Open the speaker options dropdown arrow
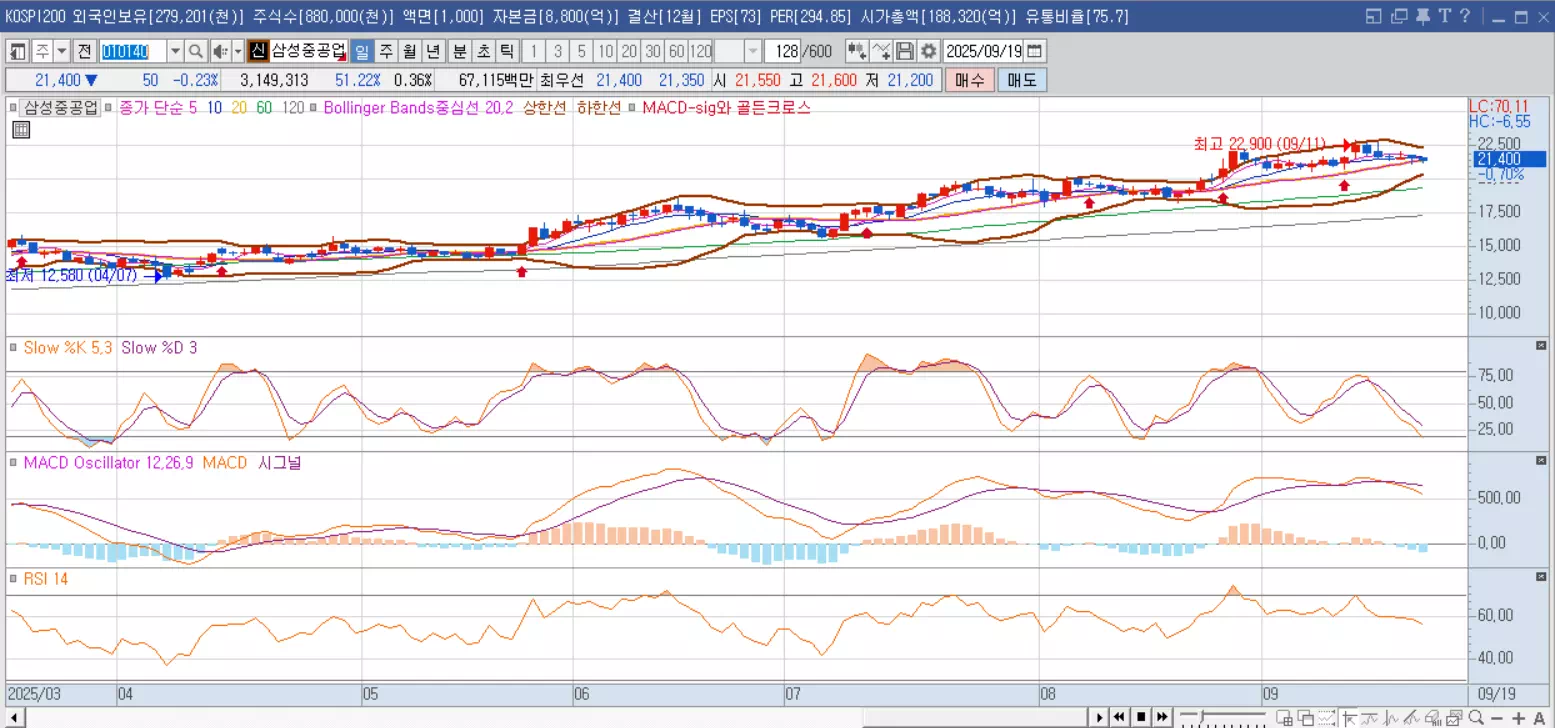 click(238, 51)
